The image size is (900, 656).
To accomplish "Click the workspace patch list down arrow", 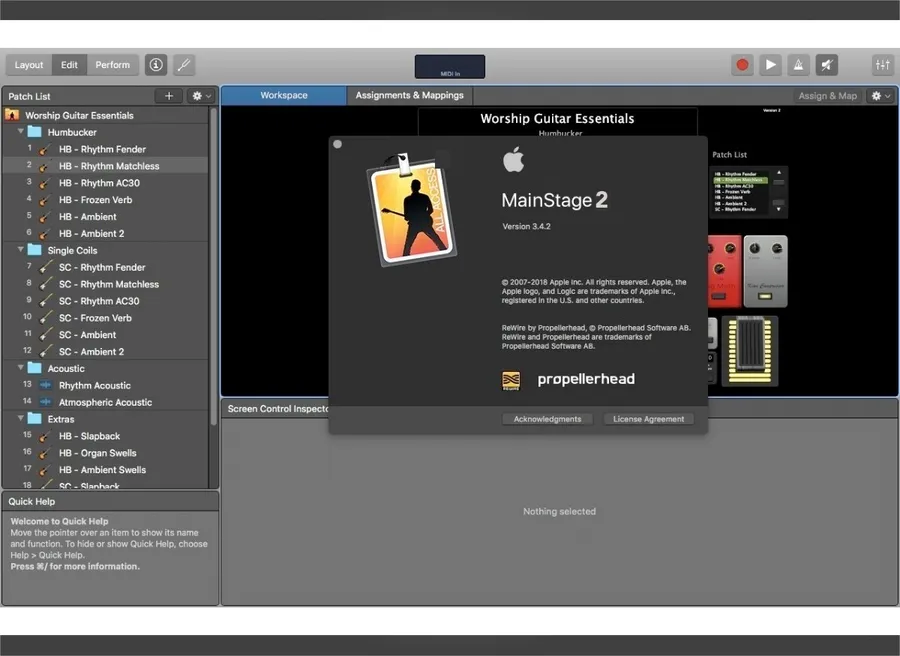I will tap(778, 209).
